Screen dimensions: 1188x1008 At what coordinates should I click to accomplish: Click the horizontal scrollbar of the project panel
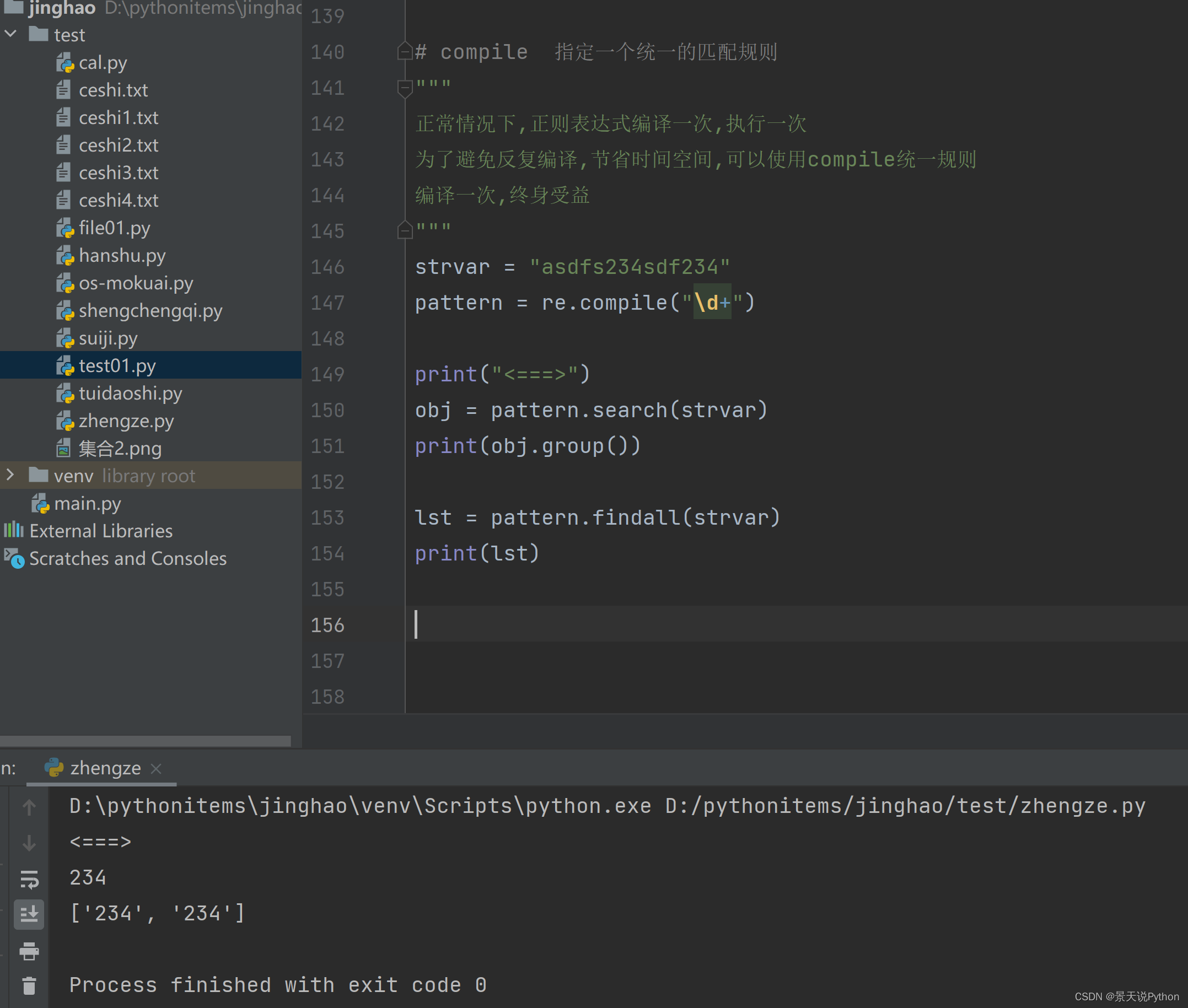click(x=146, y=741)
